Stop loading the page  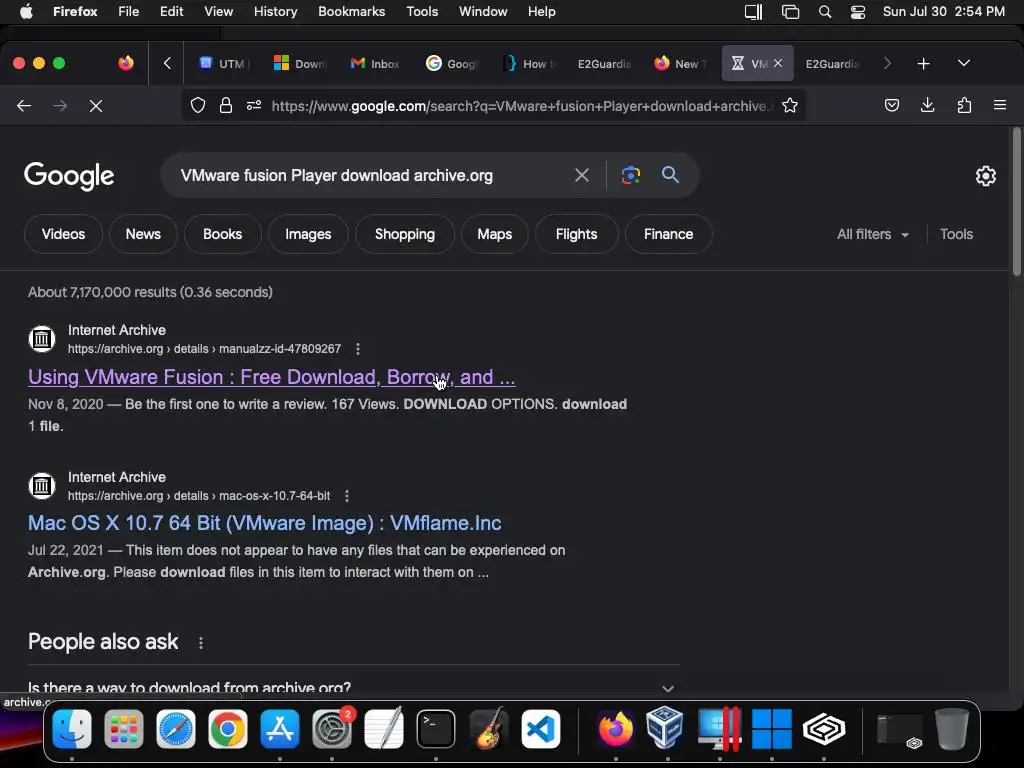96,106
